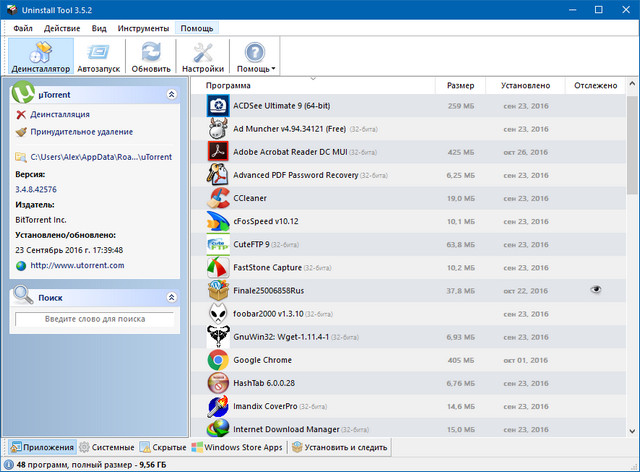Open the Помощь toolbar dropdown arrow
This screenshot has height=472, width=640.
coord(273,69)
